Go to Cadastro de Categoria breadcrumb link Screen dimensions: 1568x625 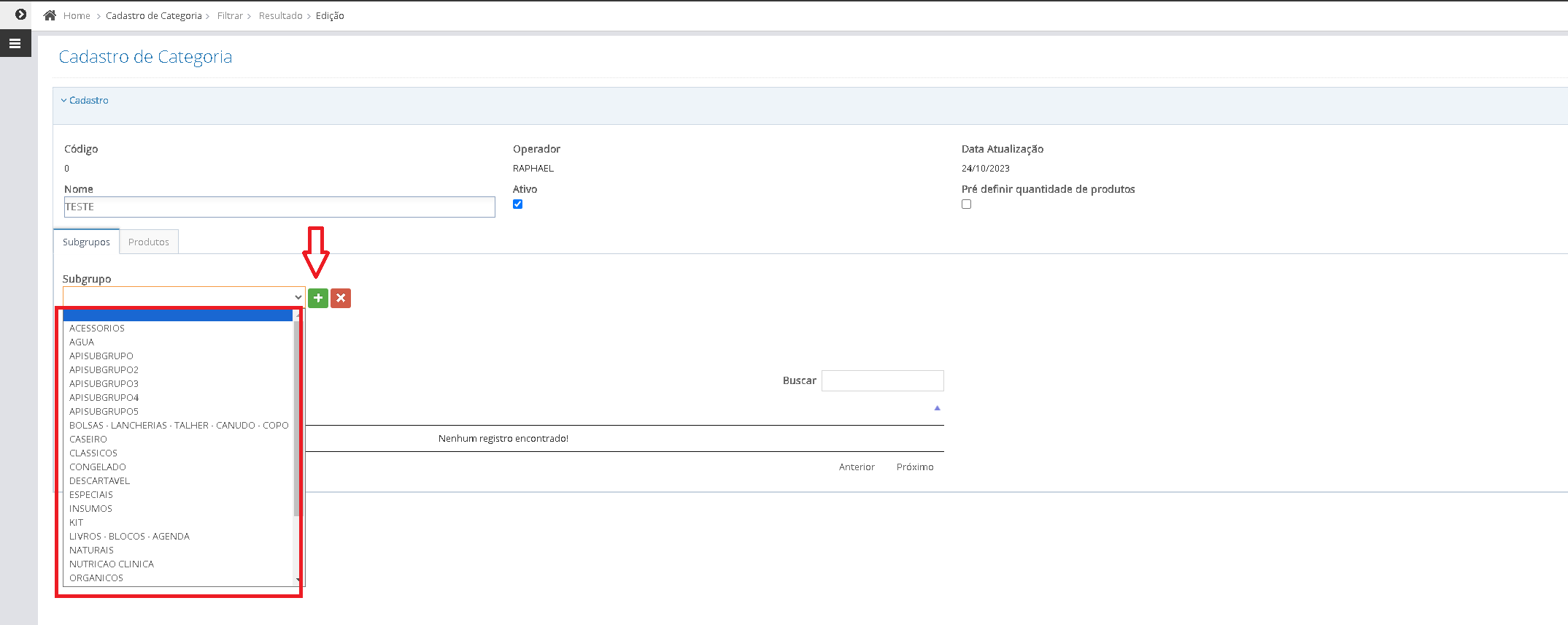[153, 16]
